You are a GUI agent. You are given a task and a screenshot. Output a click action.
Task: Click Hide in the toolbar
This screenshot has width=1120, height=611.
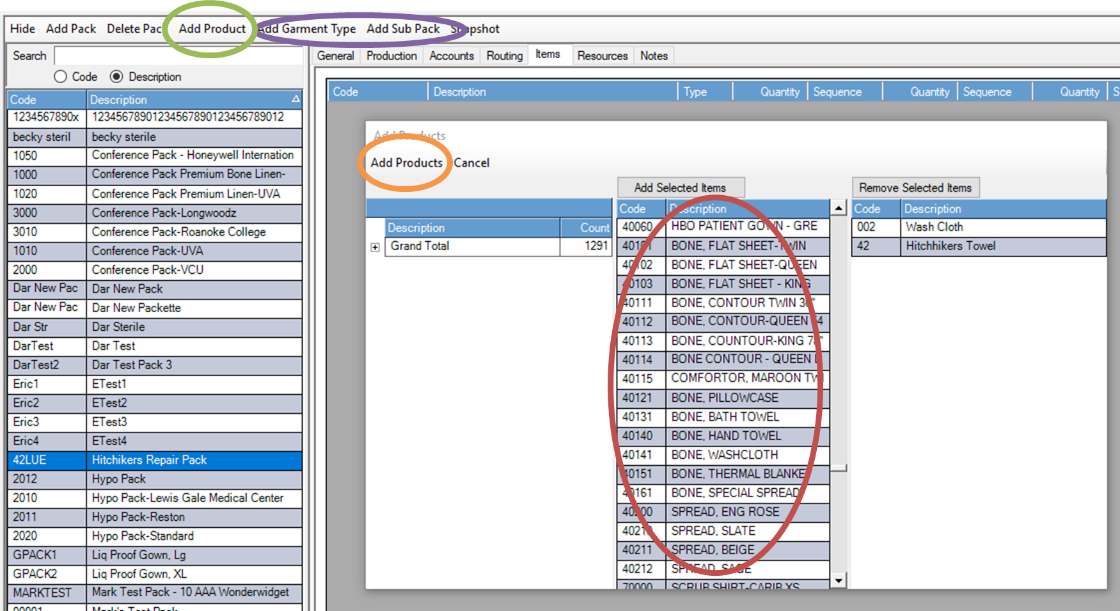[x=22, y=29]
